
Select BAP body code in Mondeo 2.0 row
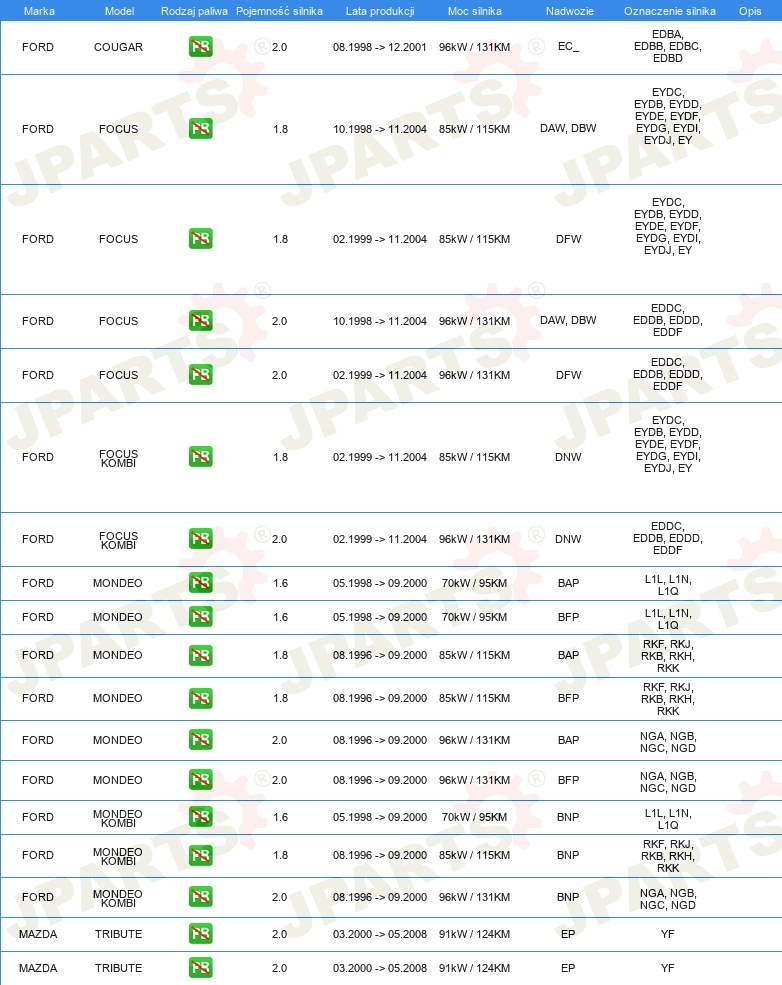568,739
